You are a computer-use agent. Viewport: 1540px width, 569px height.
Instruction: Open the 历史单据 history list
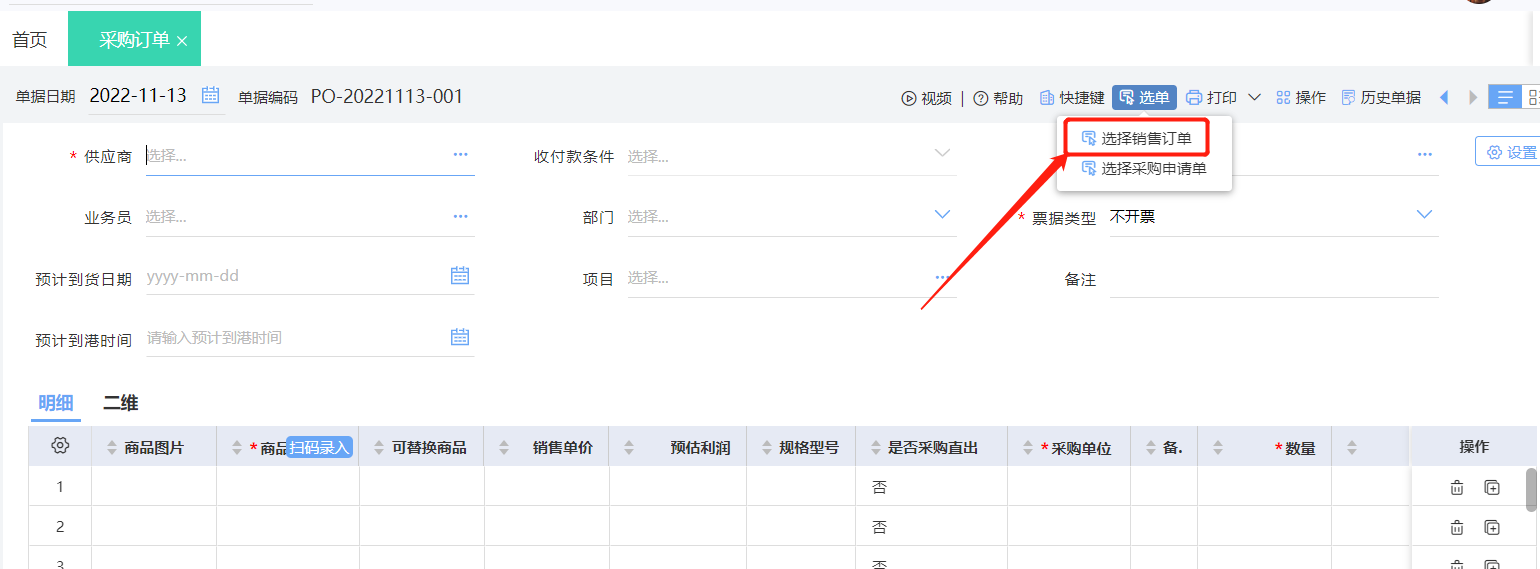pyautogui.click(x=1380, y=98)
